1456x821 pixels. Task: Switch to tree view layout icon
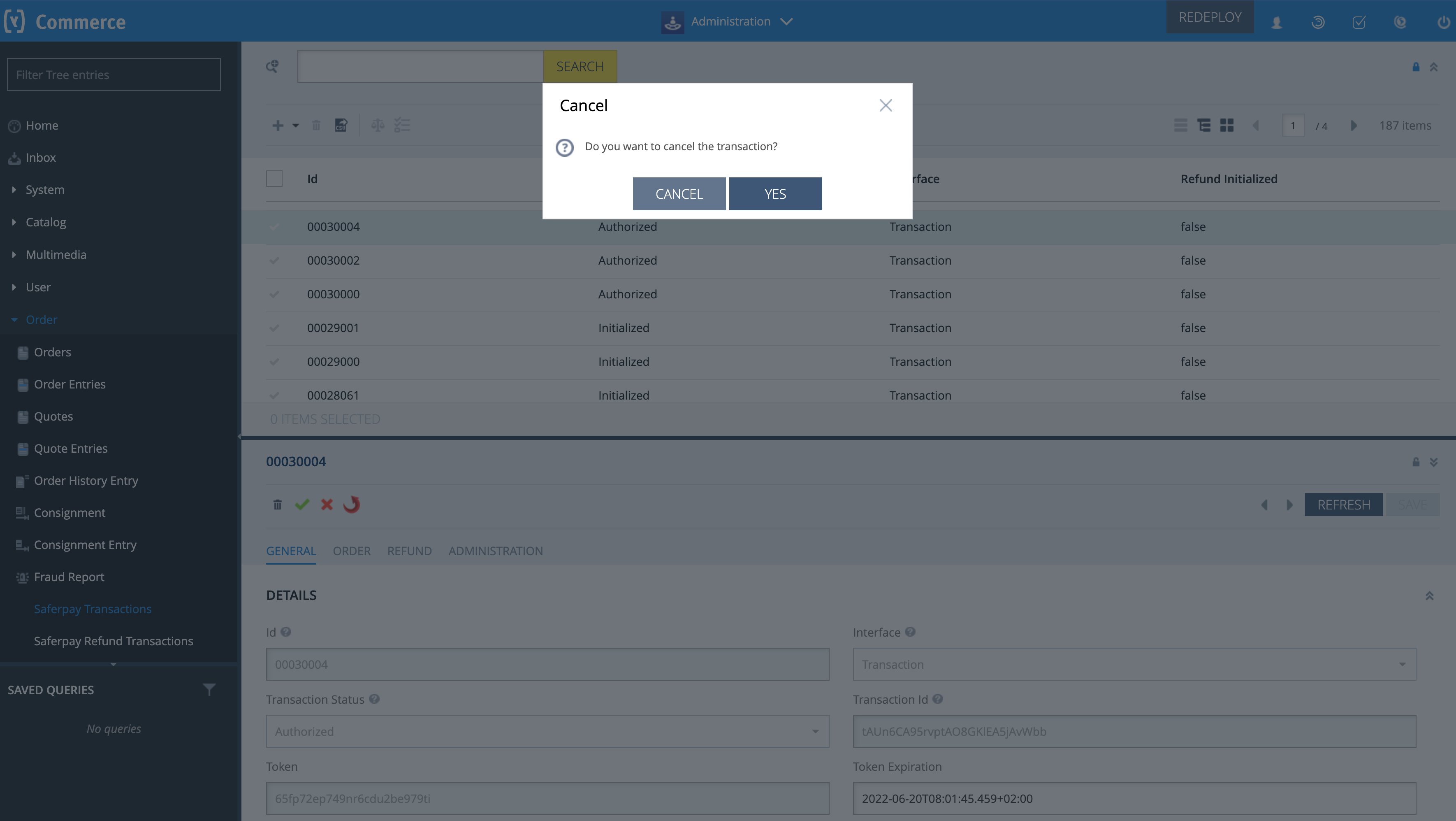tap(1203, 126)
